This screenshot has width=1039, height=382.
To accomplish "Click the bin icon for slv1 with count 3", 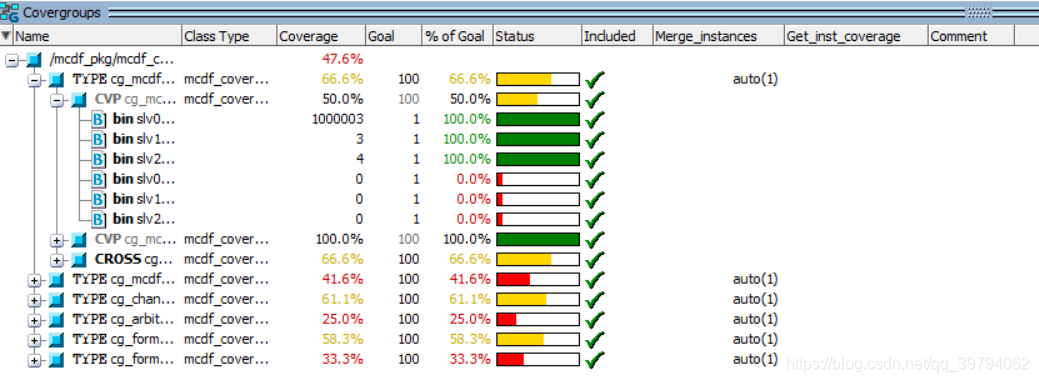I will 99,139.
